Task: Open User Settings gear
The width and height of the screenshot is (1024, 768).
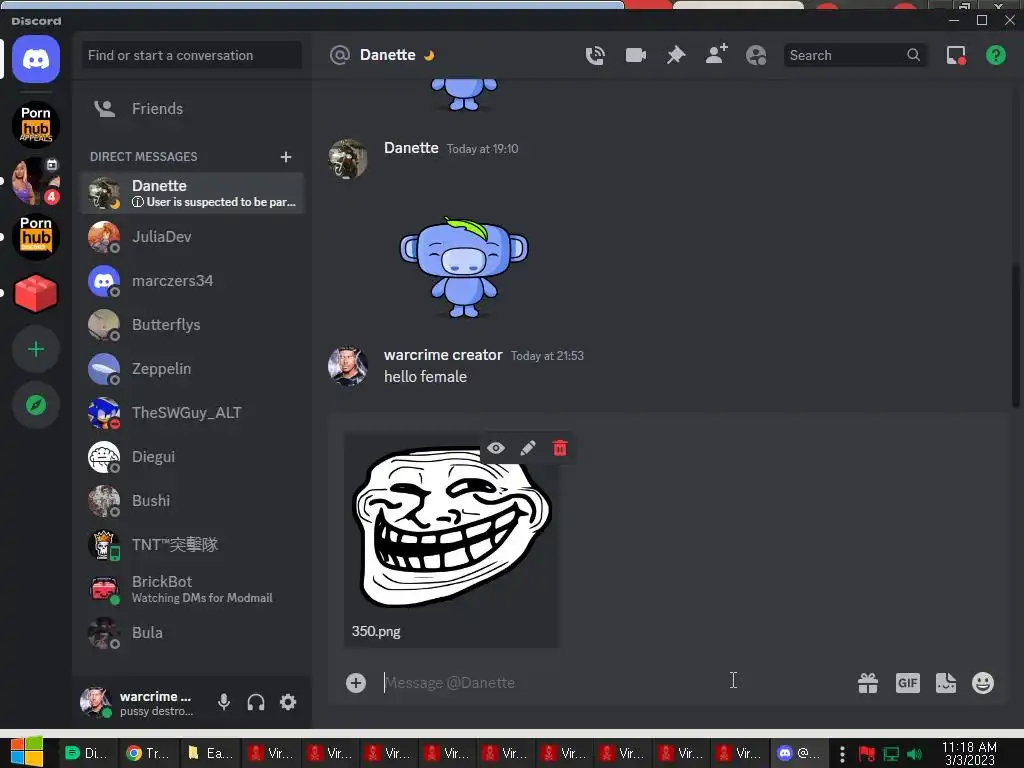Action: (288, 702)
